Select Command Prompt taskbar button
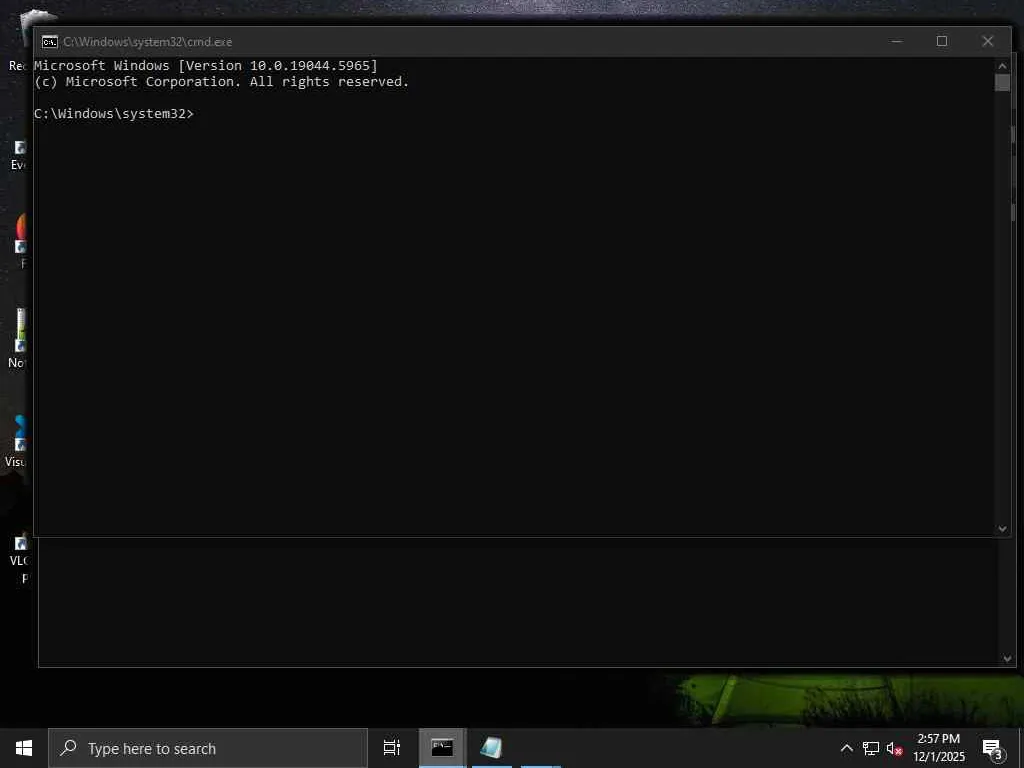Image resolution: width=1024 pixels, height=768 pixels. [442, 748]
